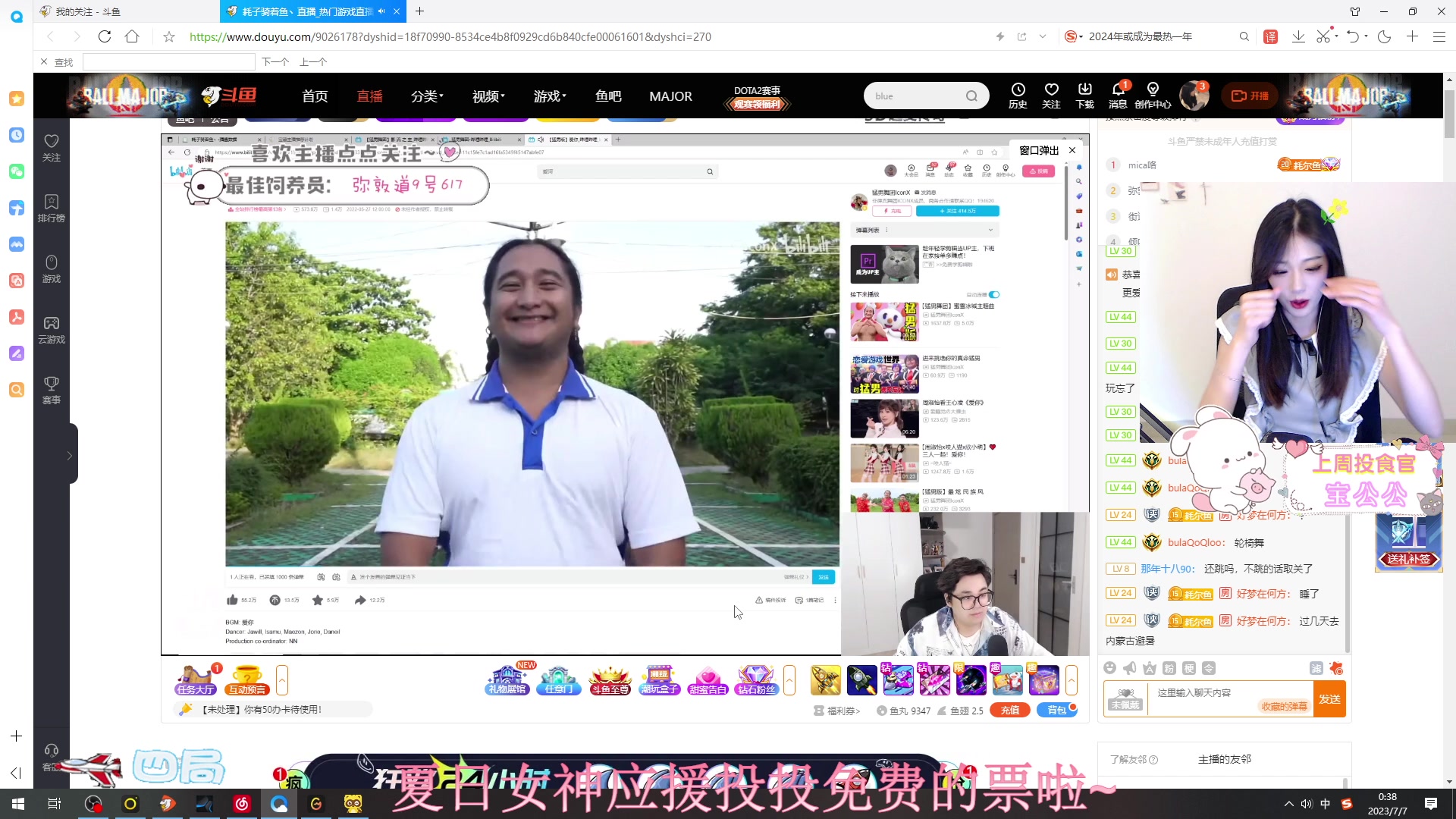The image size is (1456, 819).
Task: Click the 充值 recharge button
Action: point(1009,710)
